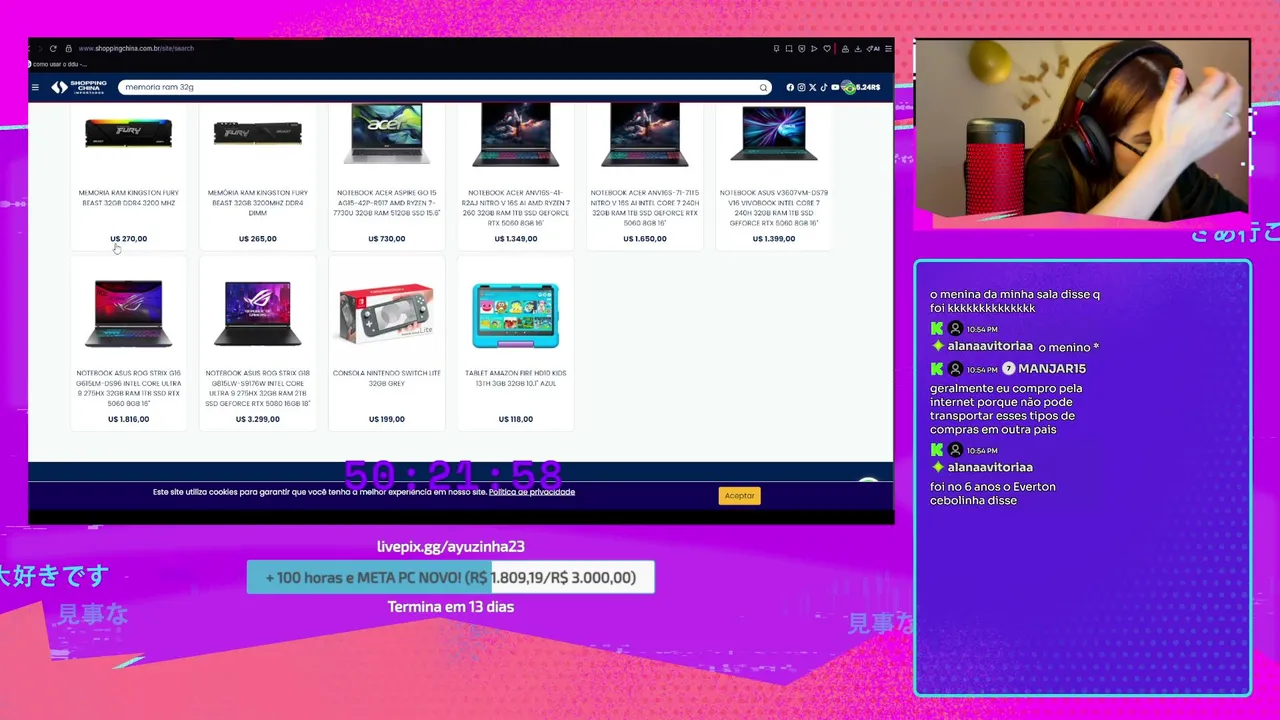Open the browser ad blocker shield
The image size is (1280, 720).
tap(801, 48)
